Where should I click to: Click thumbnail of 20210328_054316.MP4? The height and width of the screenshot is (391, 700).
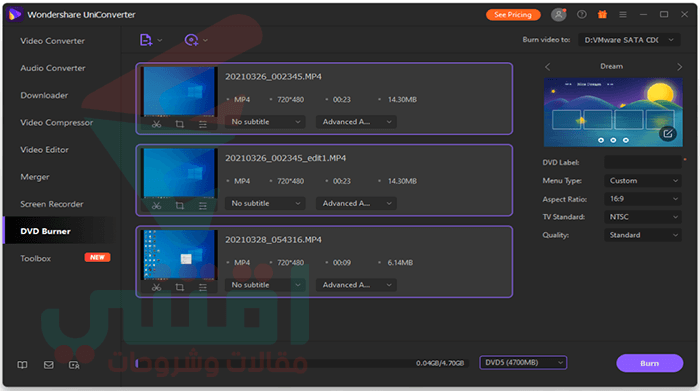179,255
